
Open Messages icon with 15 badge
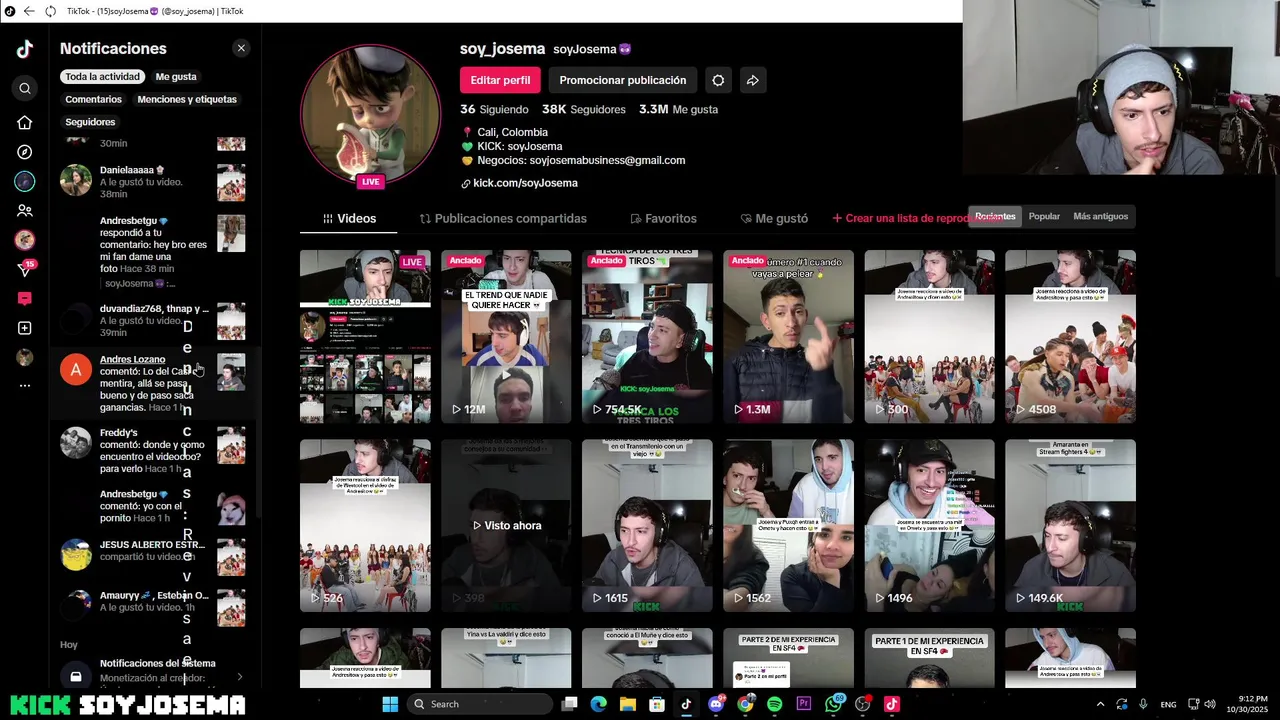pyautogui.click(x=26, y=269)
